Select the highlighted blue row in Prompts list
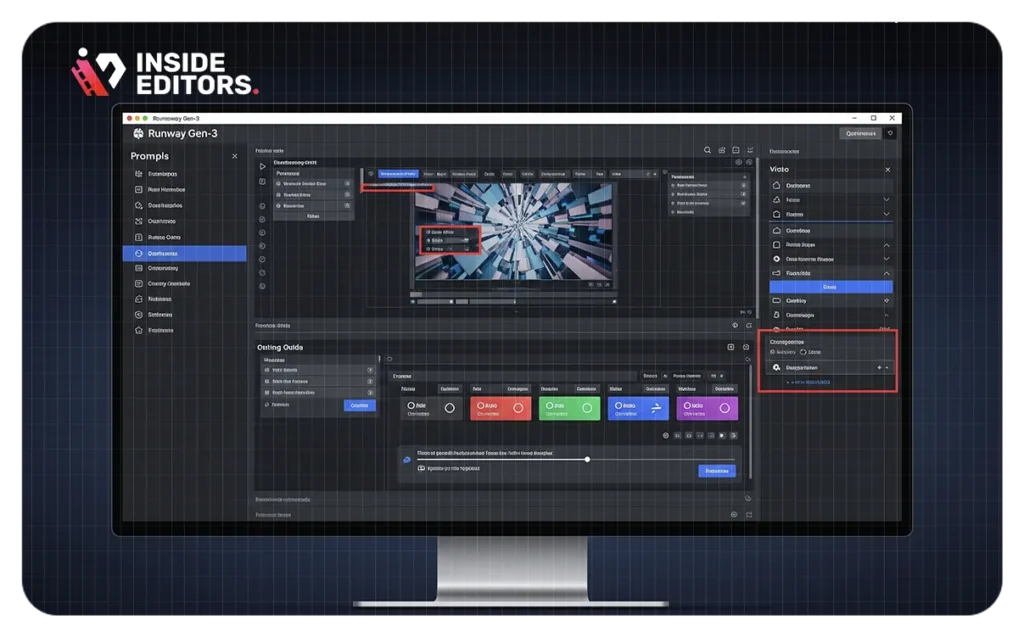This screenshot has height=637, width=1024. pos(185,253)
